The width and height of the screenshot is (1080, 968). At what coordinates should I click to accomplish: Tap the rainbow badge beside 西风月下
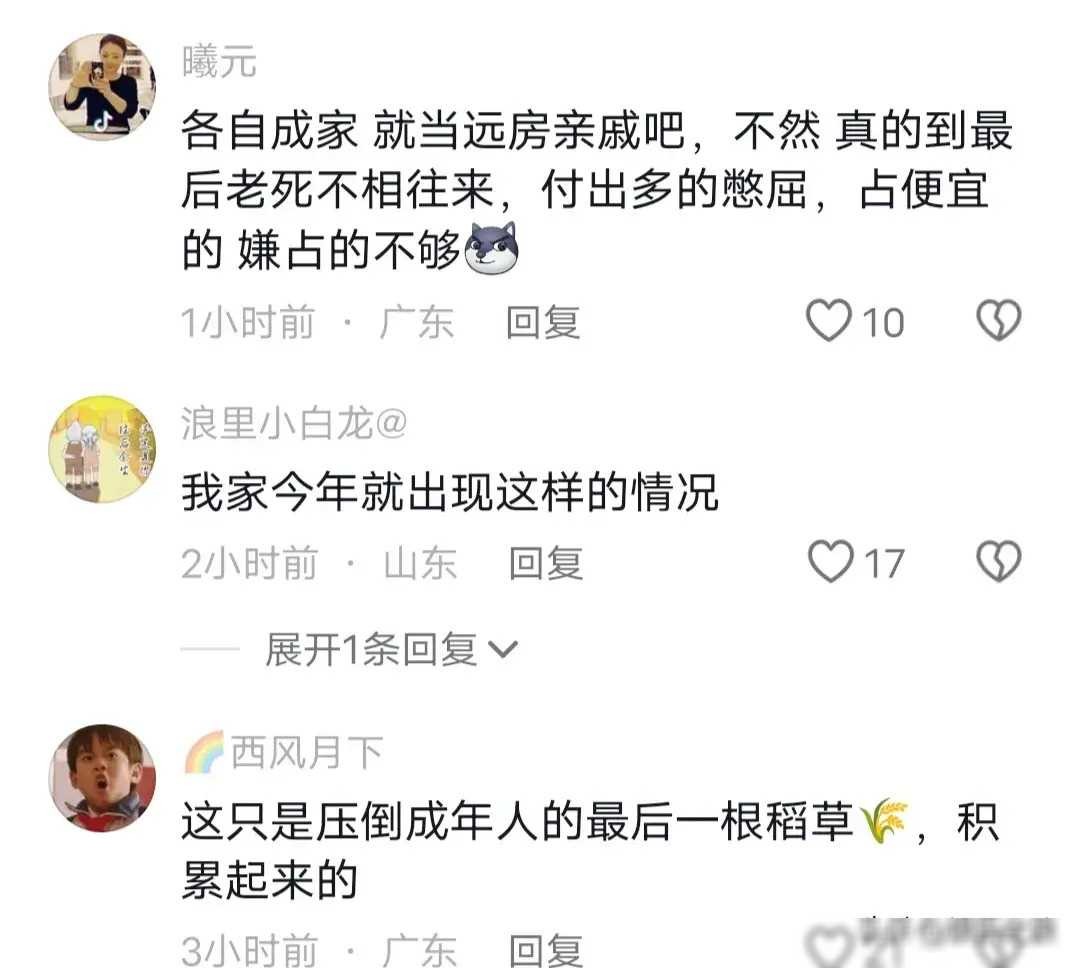[x=205, y=752]
